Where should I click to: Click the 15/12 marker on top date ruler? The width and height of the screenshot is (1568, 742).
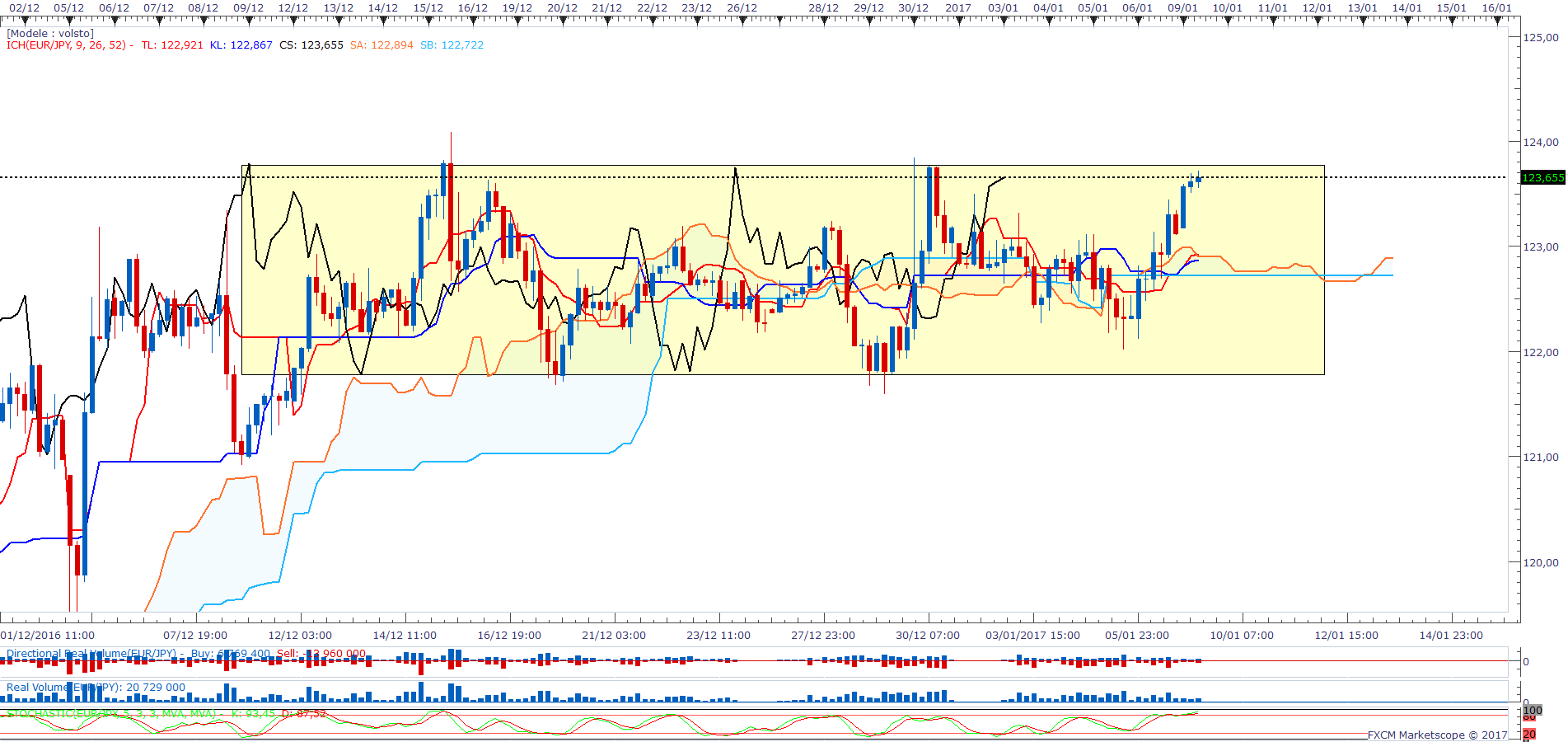pyautogui.click(x=428, y=8)
